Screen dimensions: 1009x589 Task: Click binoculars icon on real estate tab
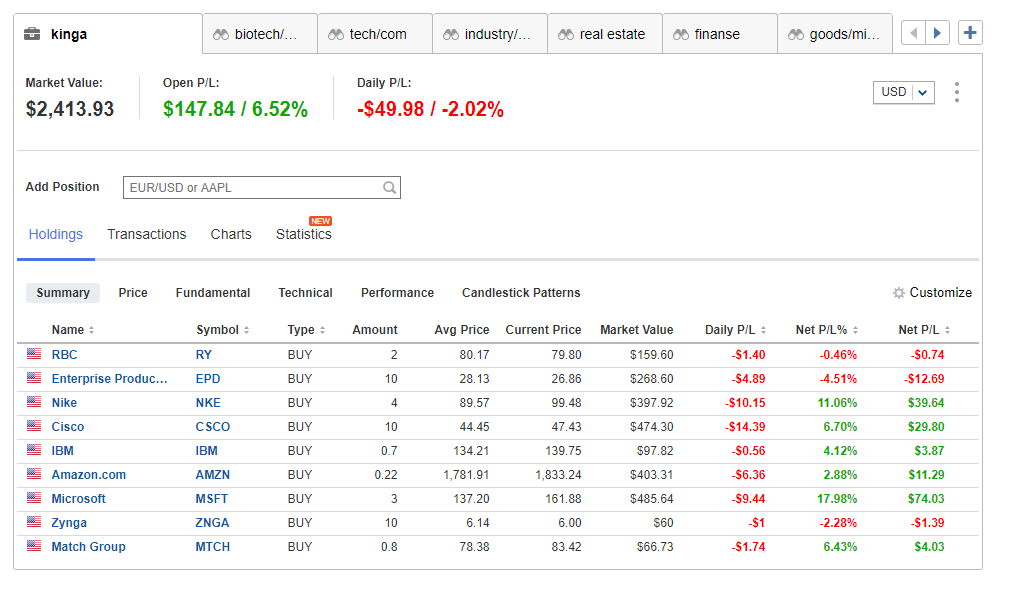566,35
